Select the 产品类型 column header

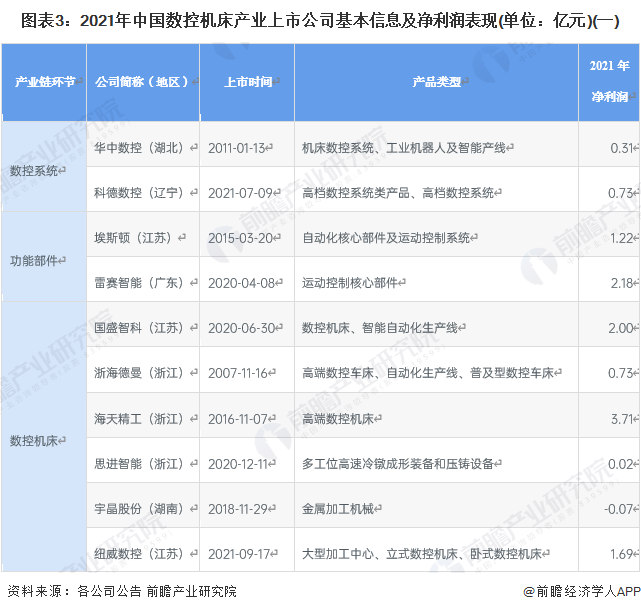pyautogui.click(x=436, y=82)
